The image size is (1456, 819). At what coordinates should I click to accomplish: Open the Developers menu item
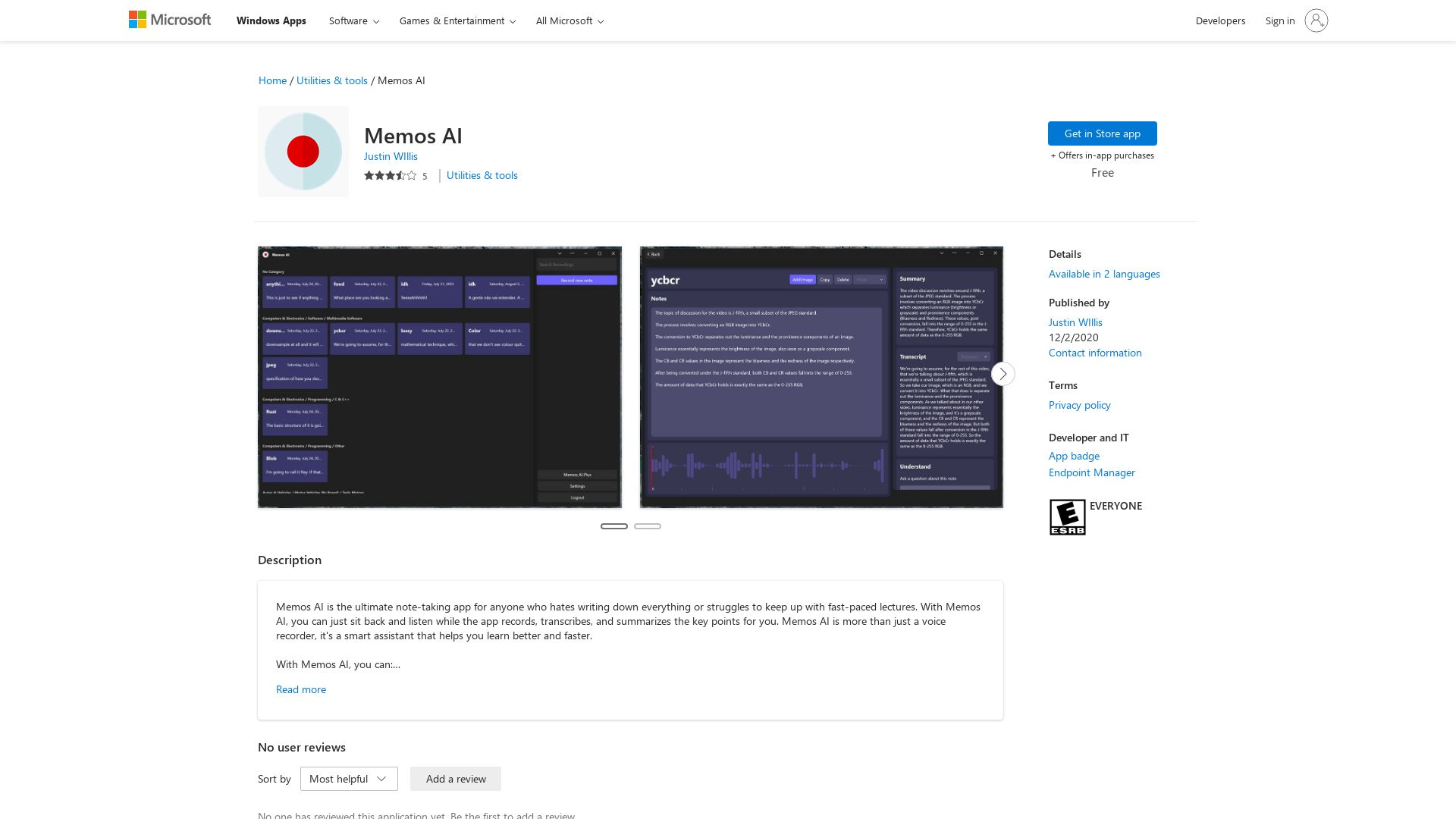coord(1219,20)
